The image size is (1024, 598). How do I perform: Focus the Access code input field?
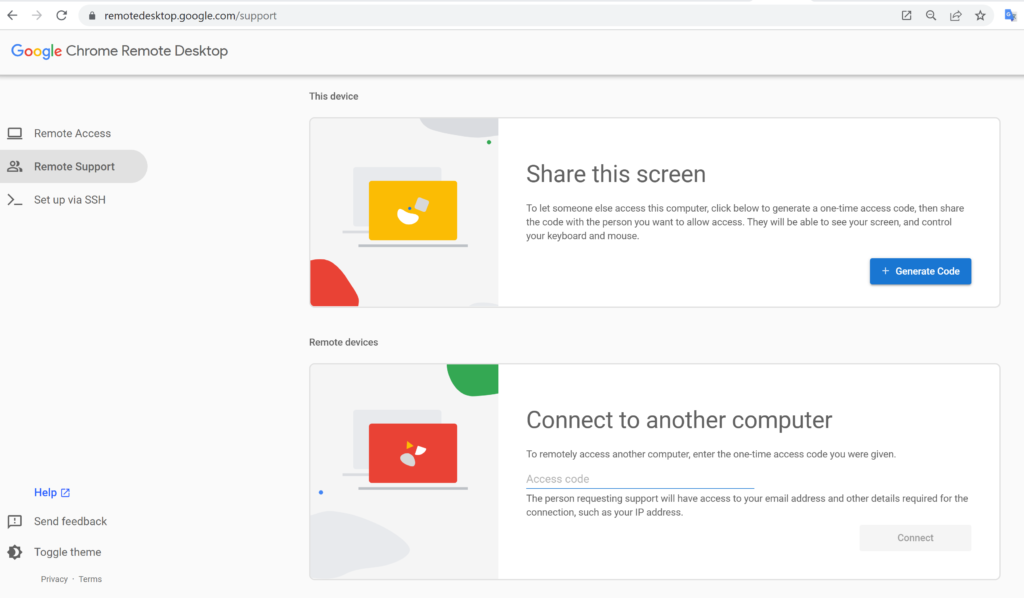pos(639,479)
